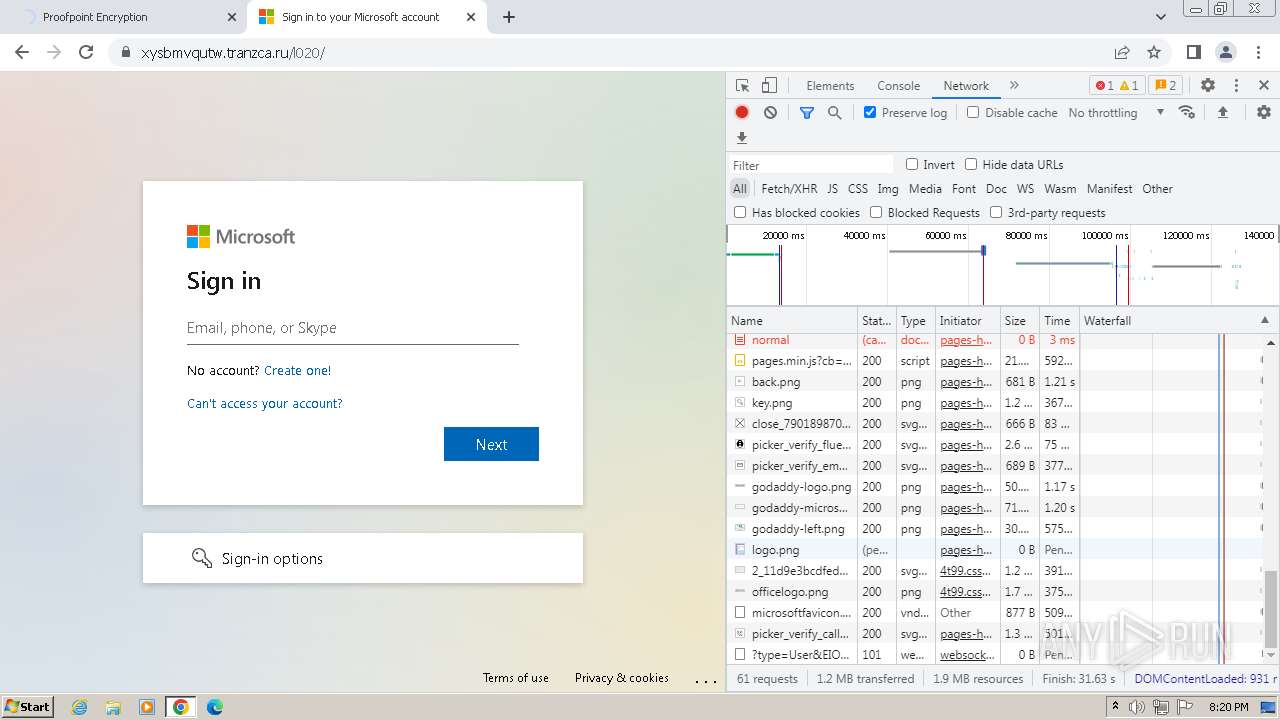Screen dimensions: 1280x720
Task: Open the No throttling dropdown
Action: [x=1116, y=113]
